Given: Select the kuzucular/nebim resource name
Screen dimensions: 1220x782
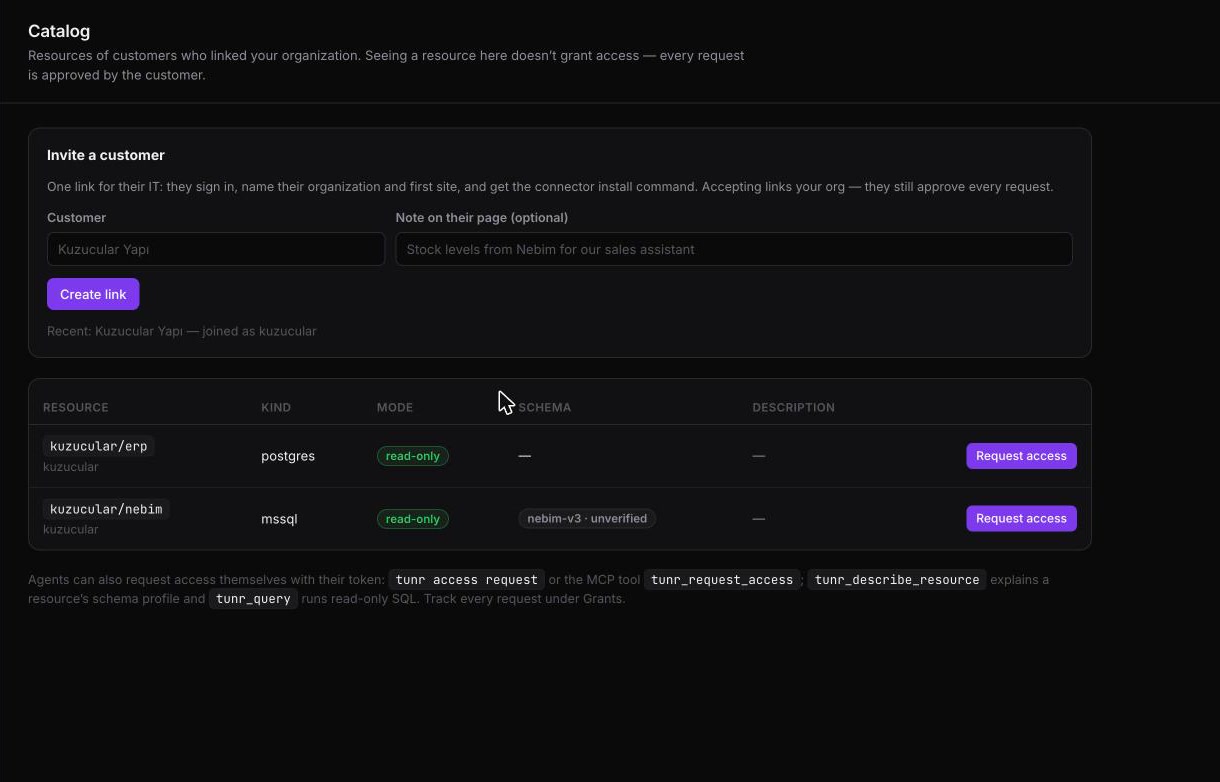Looking at the screenshot, I should pyautogui.click(x=106, y=509).
